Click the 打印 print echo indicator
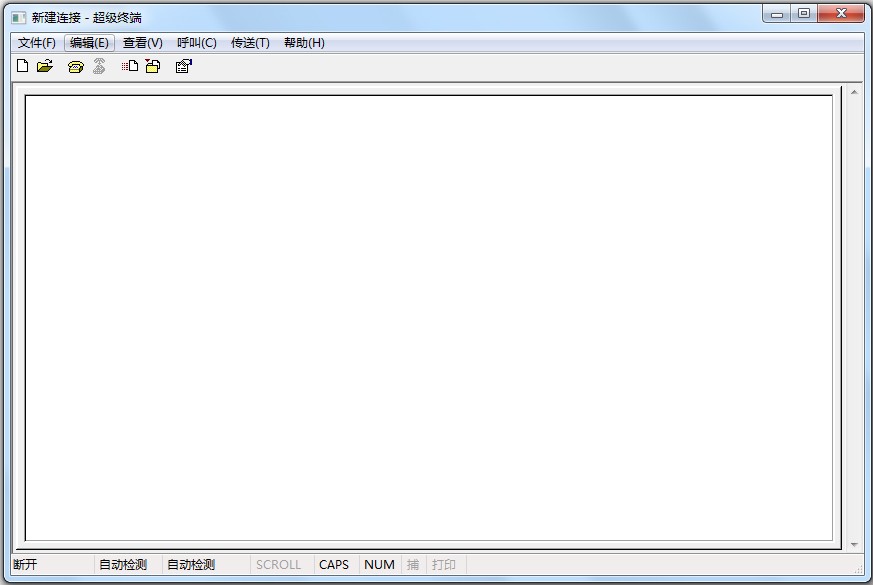 pos(445,565)
